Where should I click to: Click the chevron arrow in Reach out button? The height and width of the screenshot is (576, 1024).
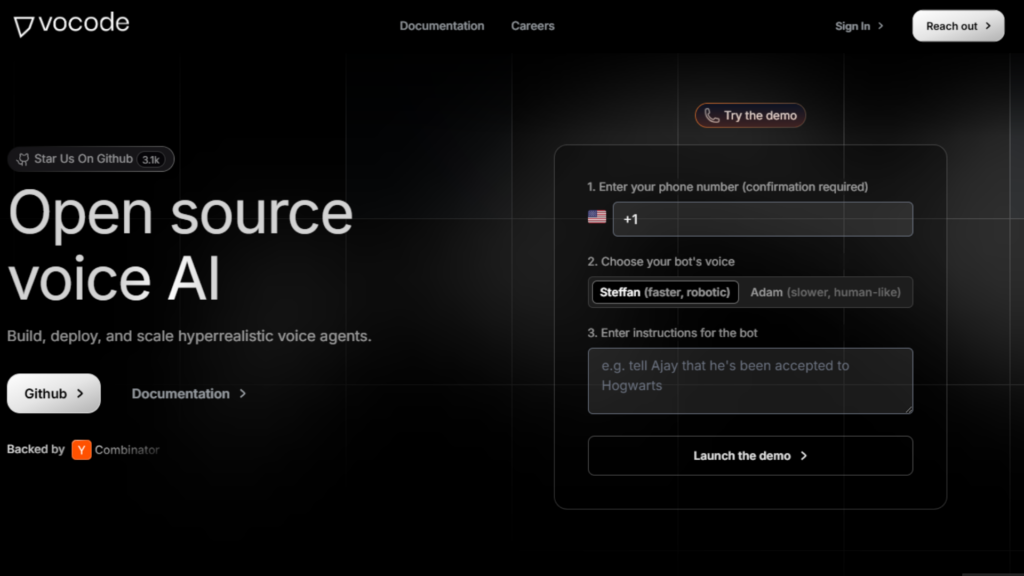tap(988, 26)
